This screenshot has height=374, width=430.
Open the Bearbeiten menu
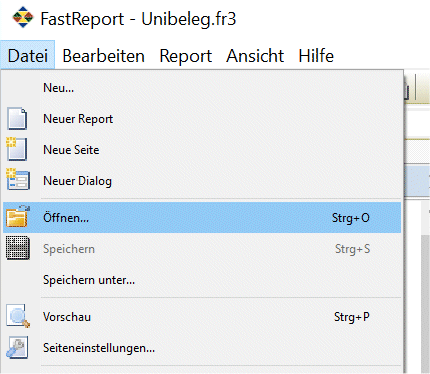click(x=104, y=56)
